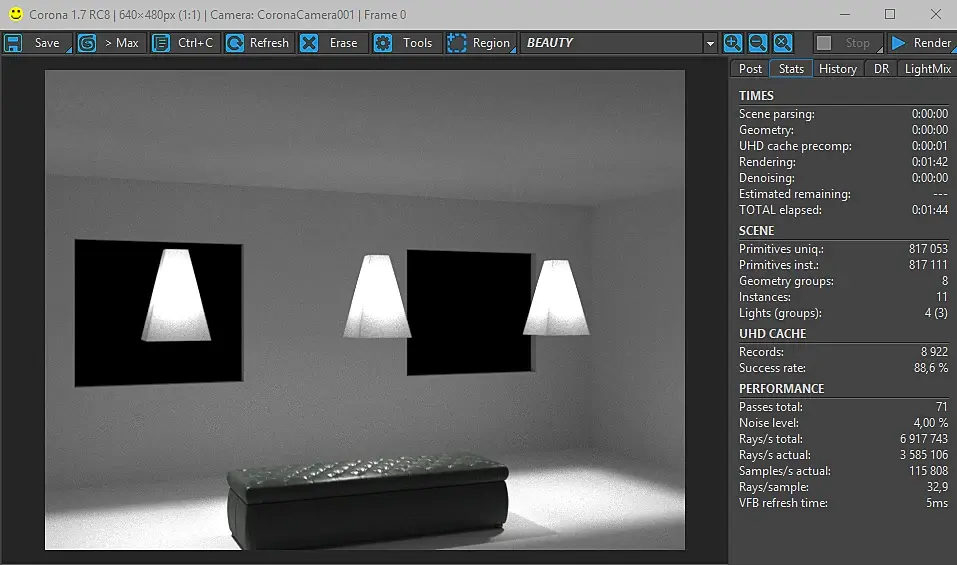
Task: Click the Stop render text
Action: 858,43
